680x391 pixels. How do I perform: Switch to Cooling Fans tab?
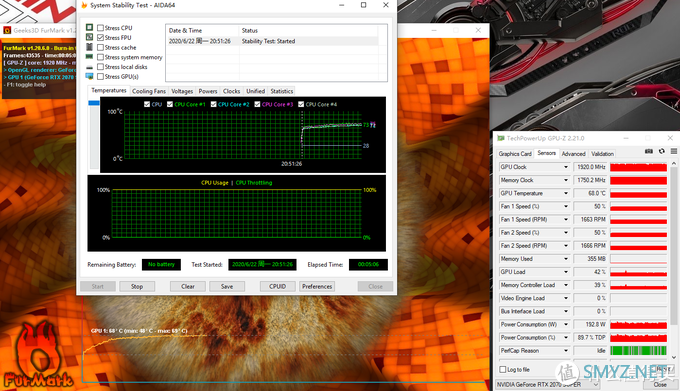click(149, 91)
